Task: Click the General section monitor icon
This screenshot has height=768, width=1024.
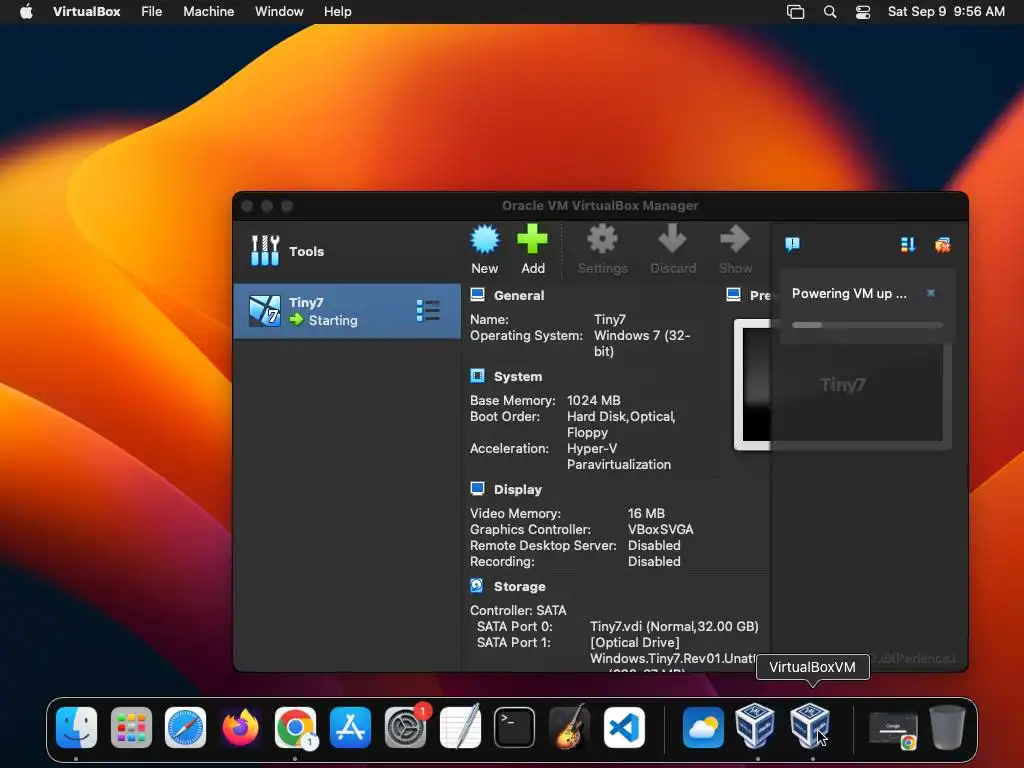Action: tap(477, 295)
